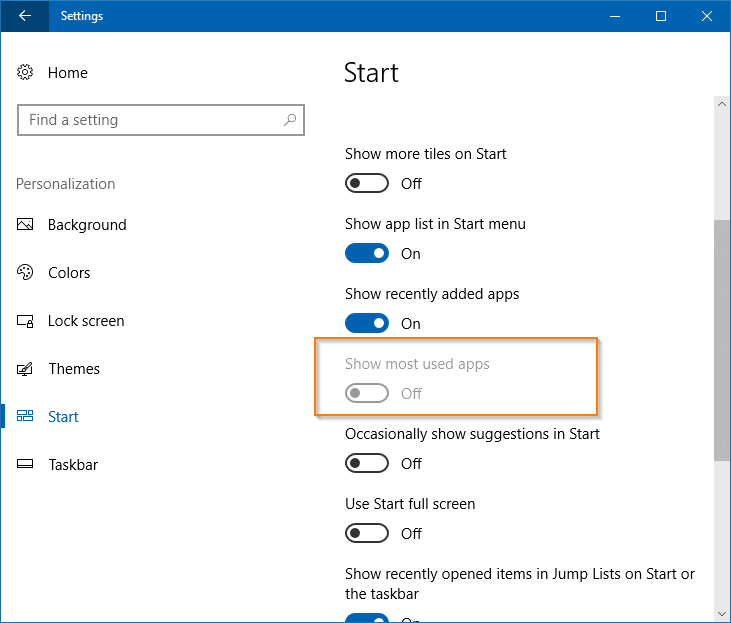Open the Lock screen settings
This screenshot has width=731, height=623.
(x=86, y=321)
